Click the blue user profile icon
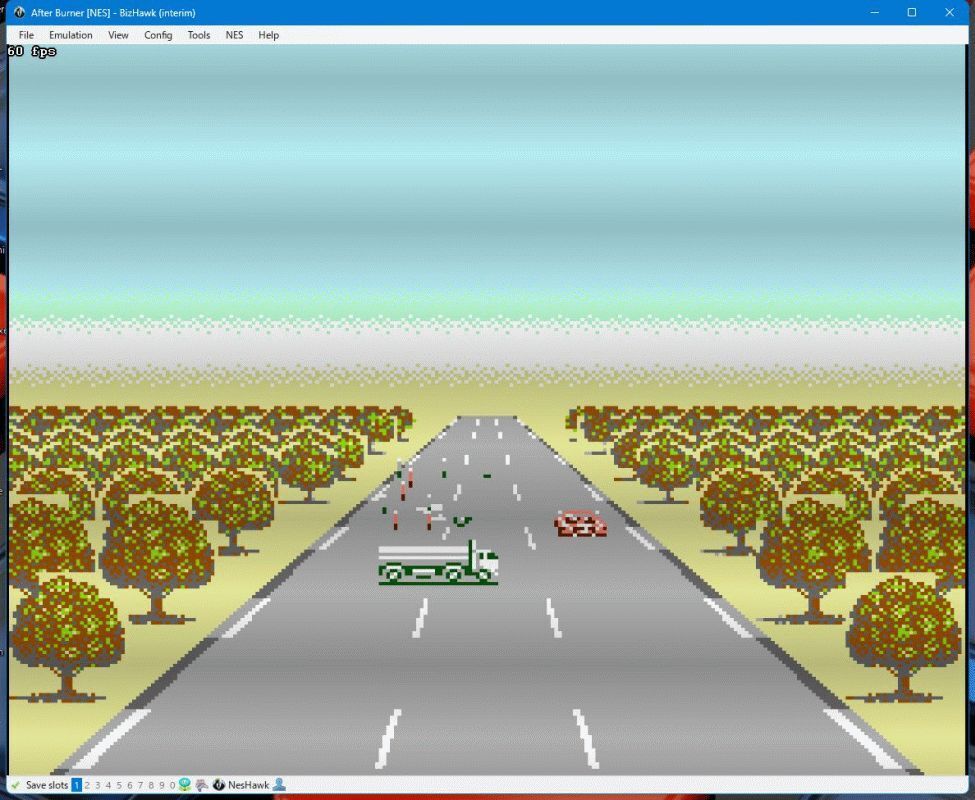 click(279, 784)
